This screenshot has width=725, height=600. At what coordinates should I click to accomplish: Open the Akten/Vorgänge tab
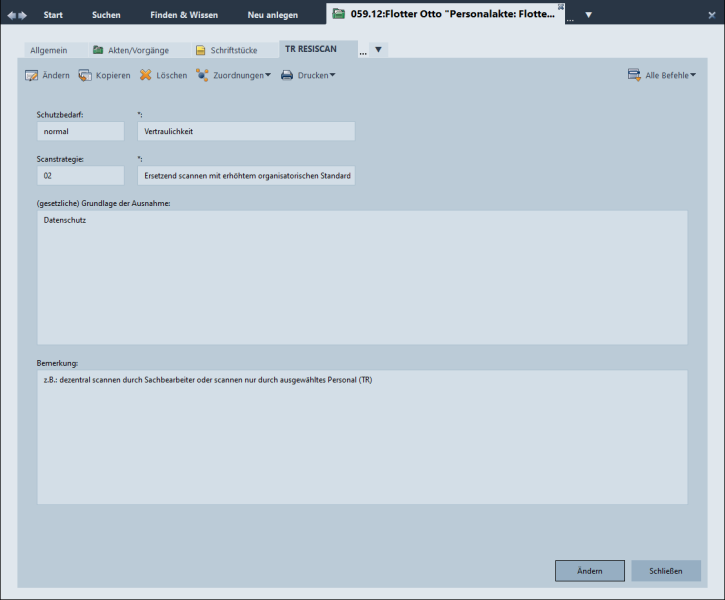tap(130, 50)
